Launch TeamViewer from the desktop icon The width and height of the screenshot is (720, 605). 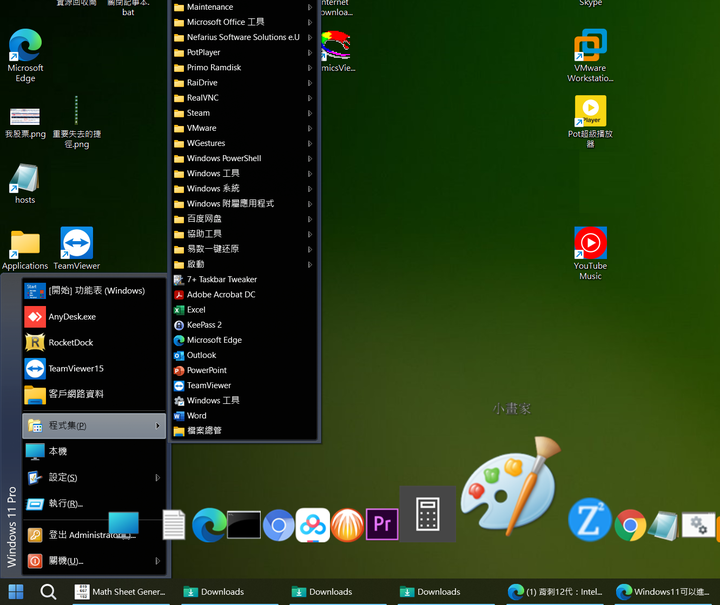click(77, 248)
